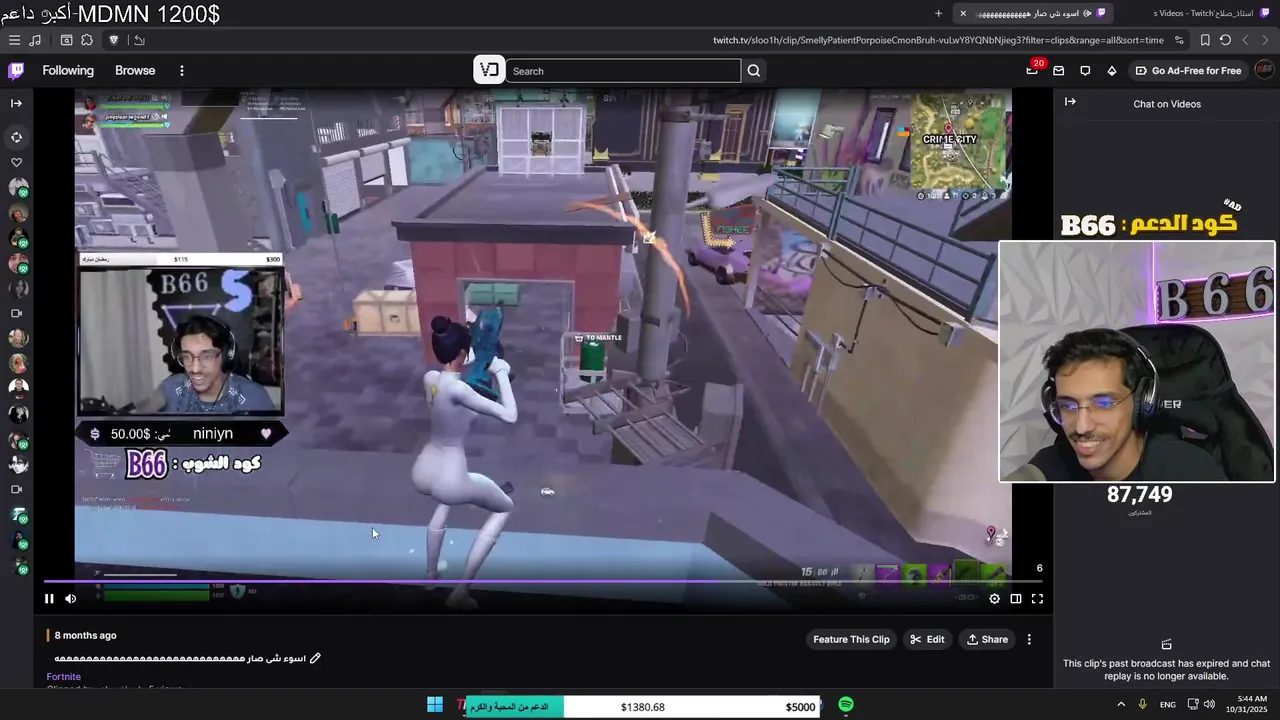The height and width of the screenshot is (720, 1280).
Task: Open the Windows Start menu
Action: click(435, 705)
